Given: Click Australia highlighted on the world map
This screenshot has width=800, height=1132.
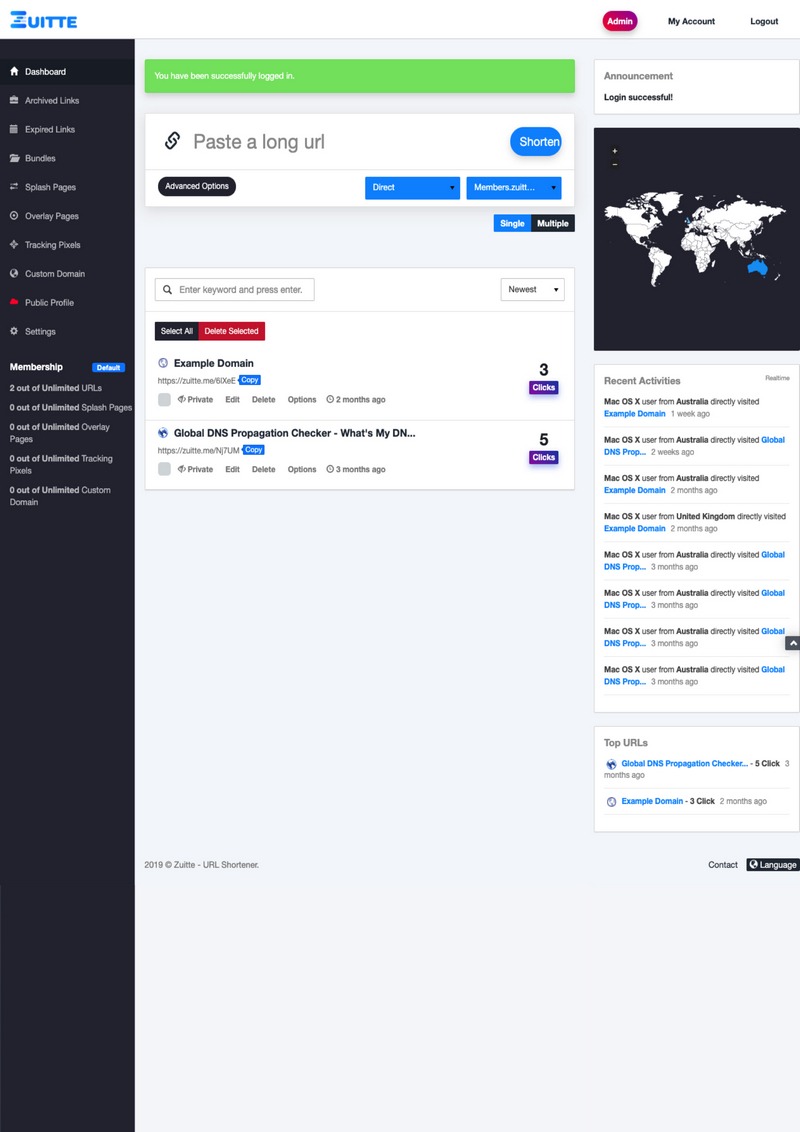Looking at the screenshot, I should (x=757, y=268).
